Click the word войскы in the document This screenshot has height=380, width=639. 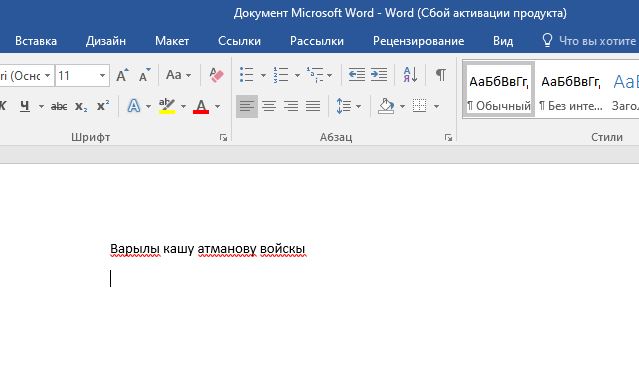(x=282, y=249)
